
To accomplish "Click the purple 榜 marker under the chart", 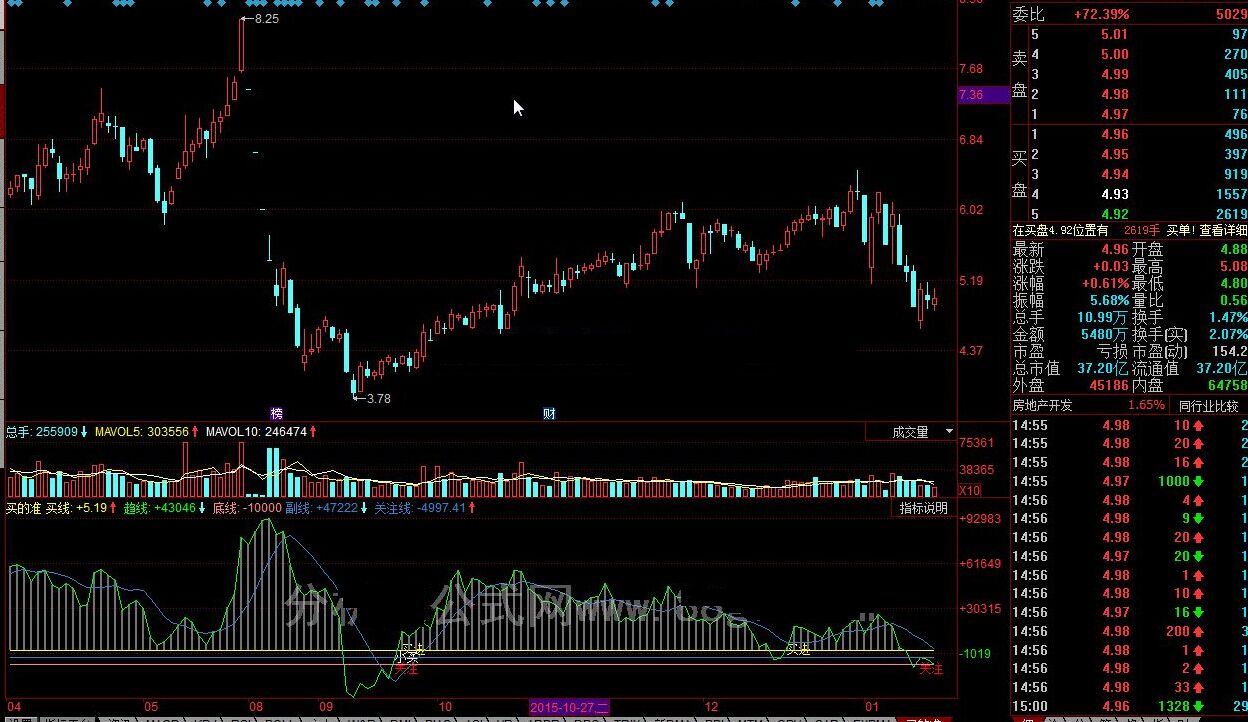I will 277,413.
